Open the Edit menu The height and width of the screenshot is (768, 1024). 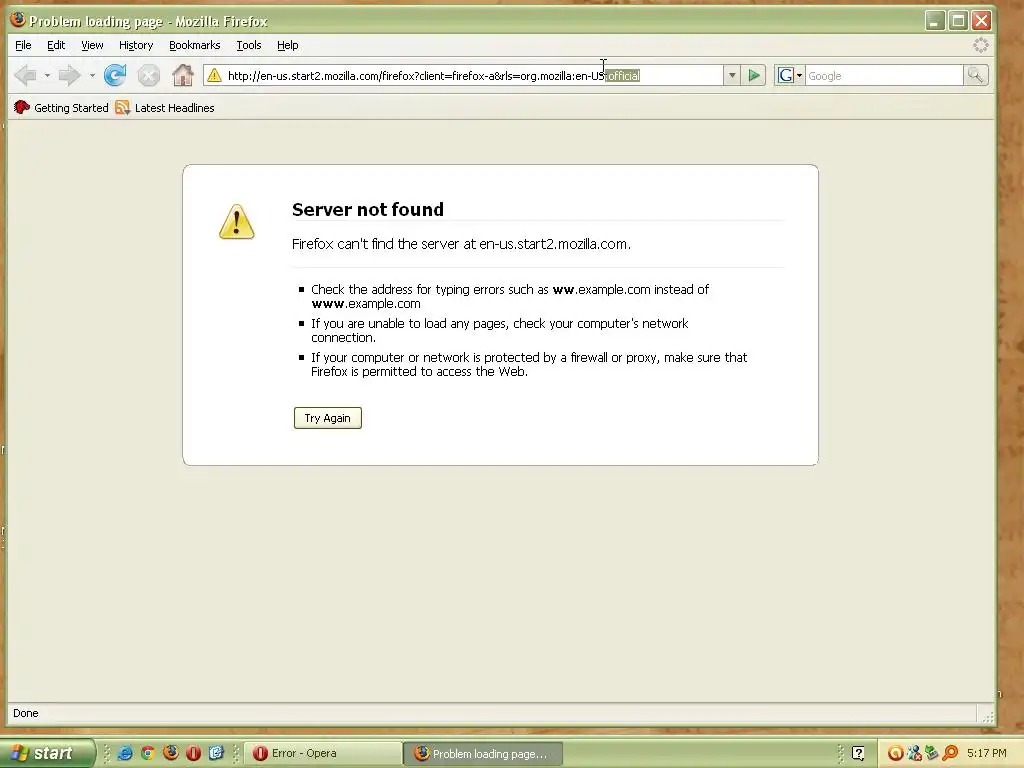pyautogui.click(x=56, y=45)
